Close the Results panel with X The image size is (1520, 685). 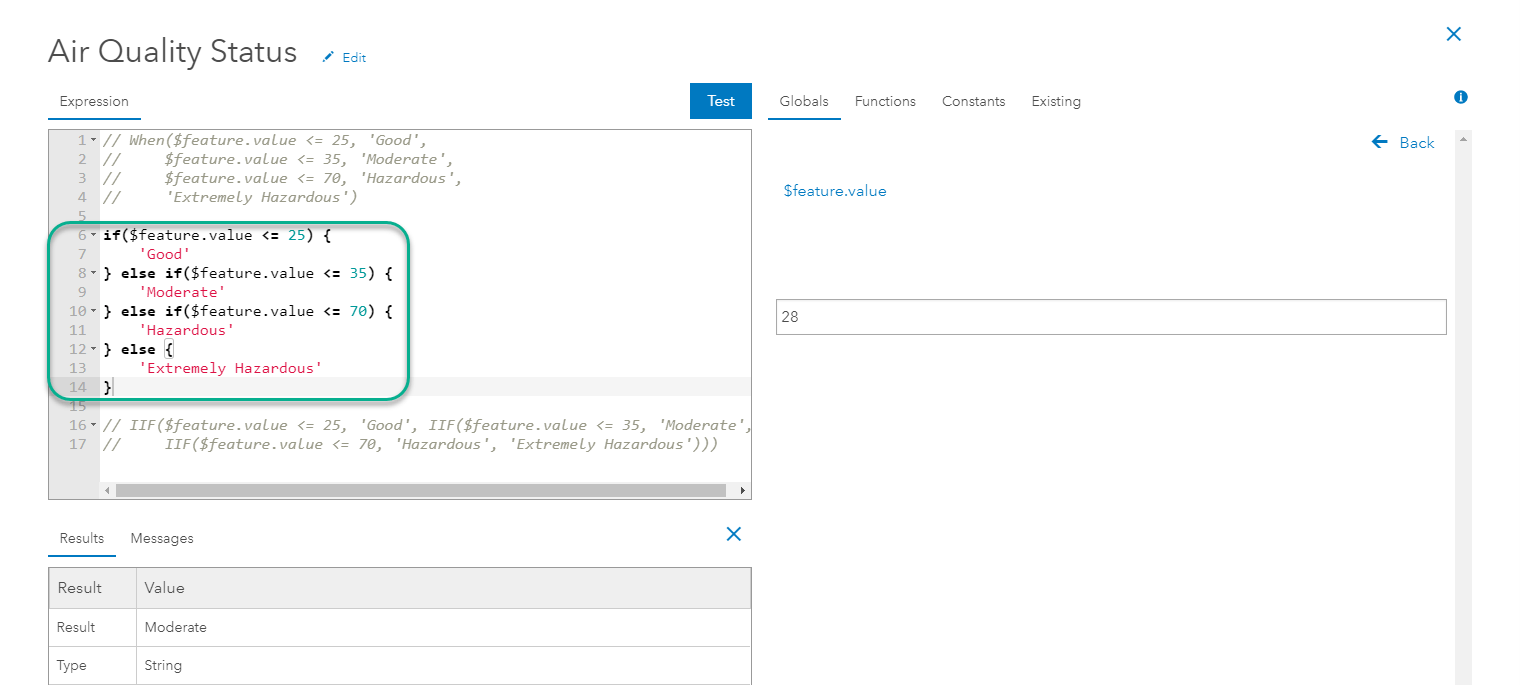[733, 534]
